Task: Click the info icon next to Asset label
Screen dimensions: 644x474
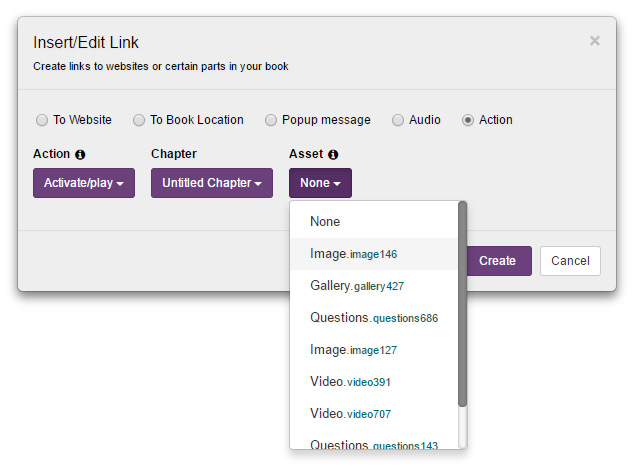Action: pos(333,155)
